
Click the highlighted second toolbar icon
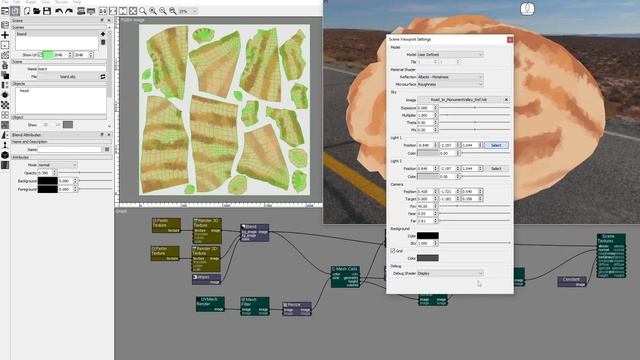[x=15, y=11]
